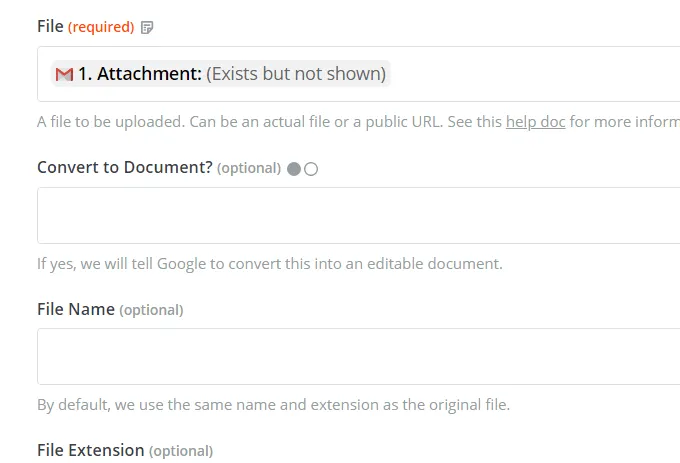680x463 pixels.
Task: Click the "Convert to Document?" label
Action: coord(124,168)
